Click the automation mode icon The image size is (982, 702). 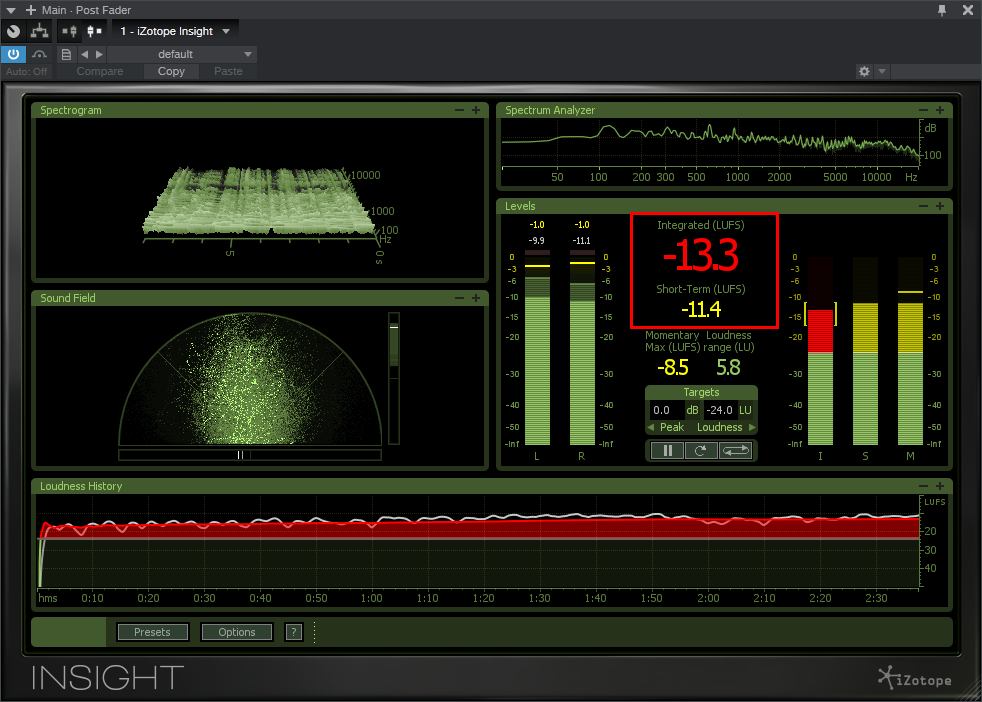tap(39, 54)
